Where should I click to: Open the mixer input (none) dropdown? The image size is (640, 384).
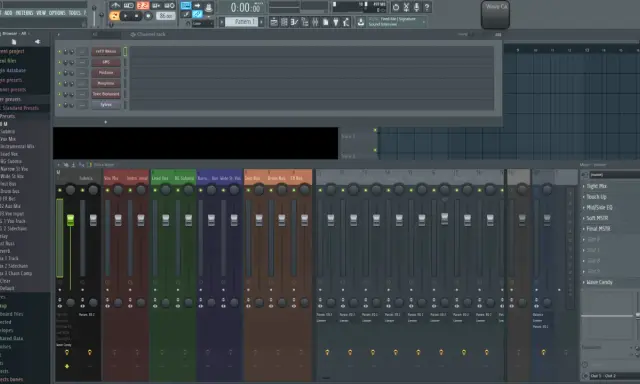(x=615, y=175)
